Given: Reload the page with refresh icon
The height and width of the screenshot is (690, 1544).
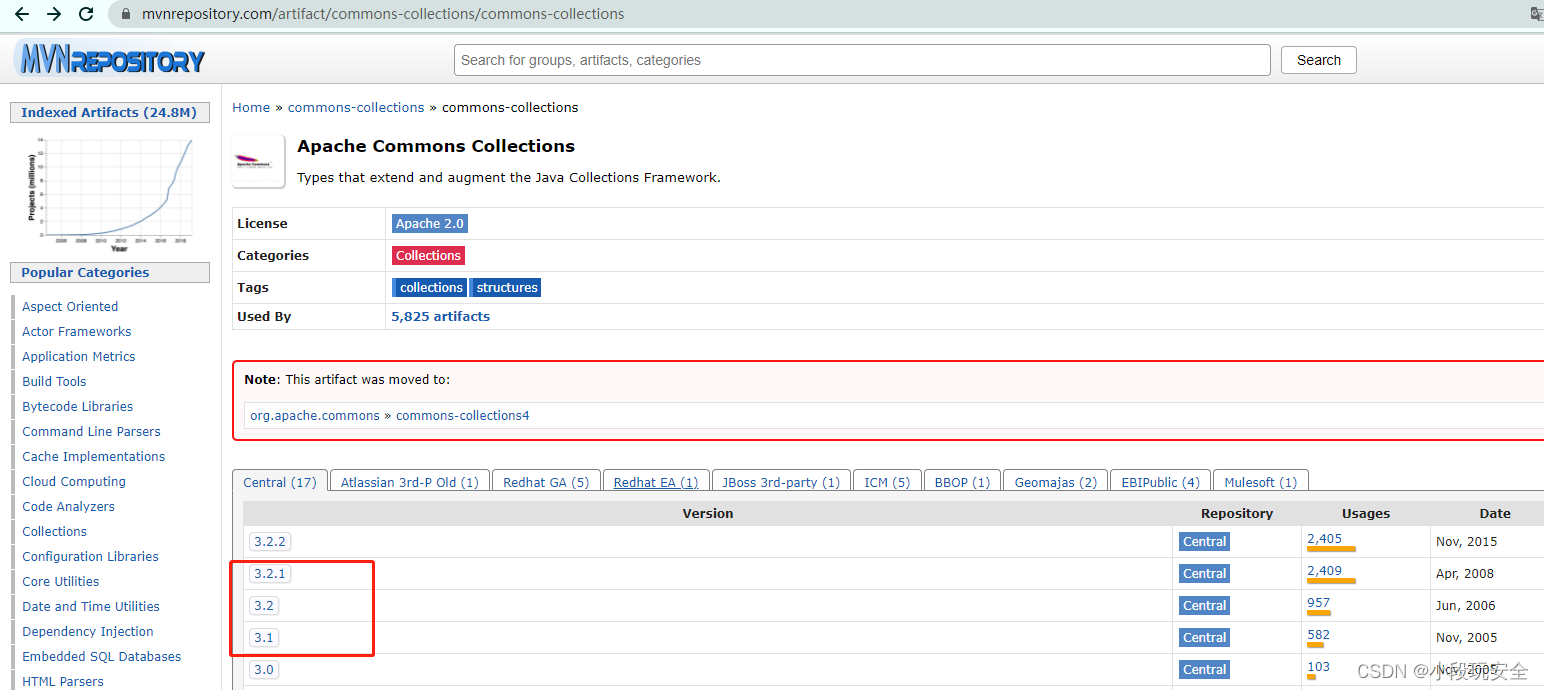Looking at the screenshot, I should tap(86, 14).
